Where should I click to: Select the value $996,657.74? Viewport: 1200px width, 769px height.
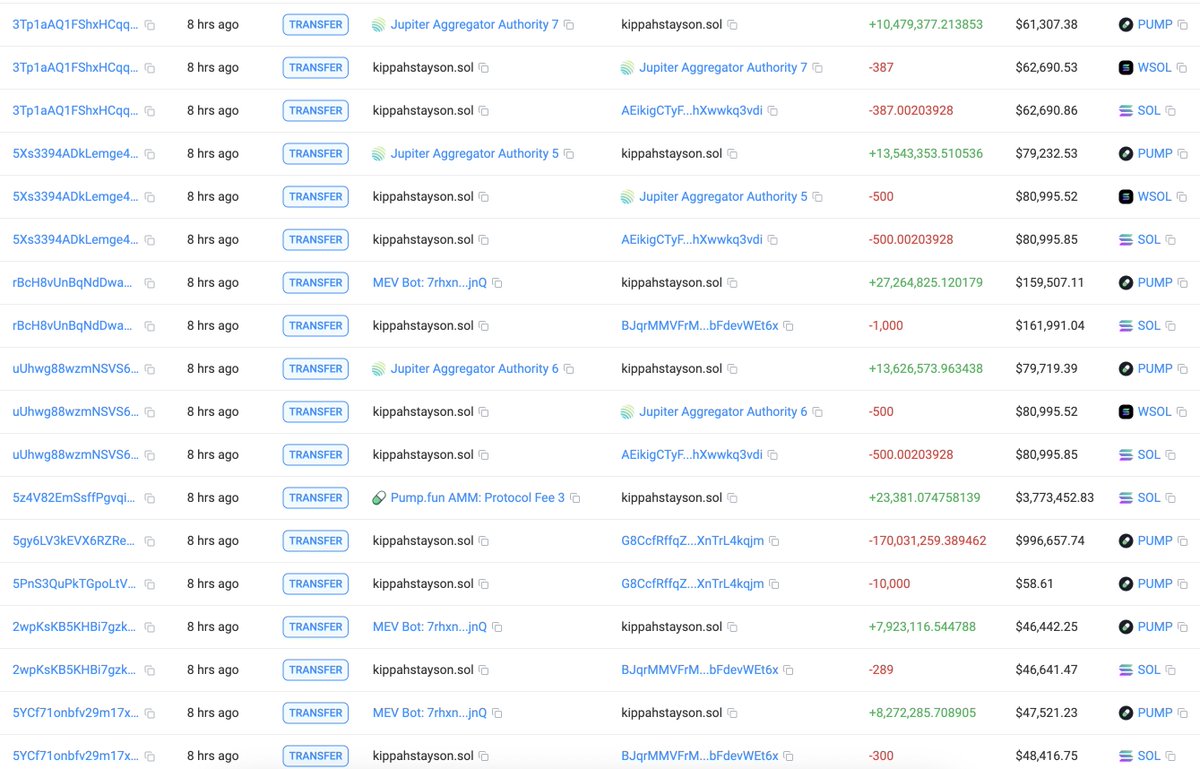1050,541
